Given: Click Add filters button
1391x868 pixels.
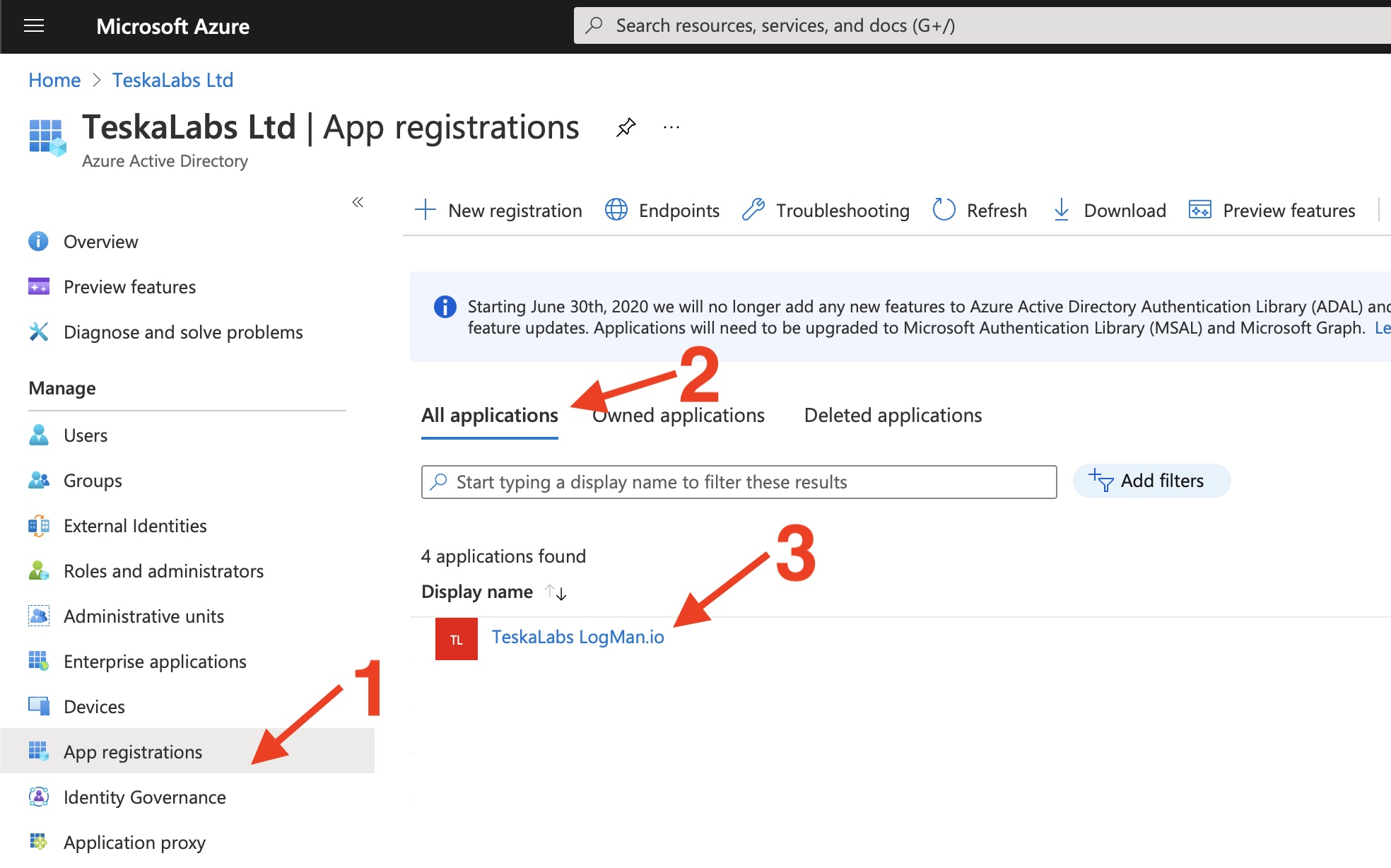Looking at the screenshot, I should tap(1151, 481).
